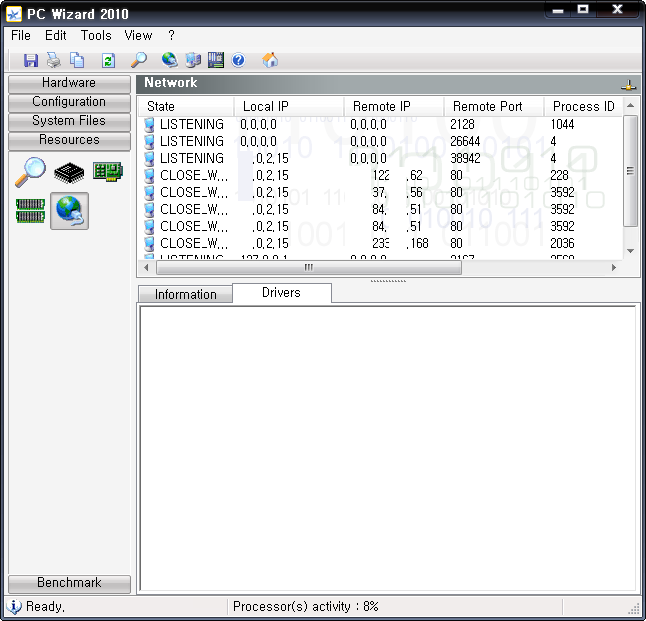Click Process ID 1044 cell
The height and width of the screenshot is (621, 646).
[x=562, y=124]
